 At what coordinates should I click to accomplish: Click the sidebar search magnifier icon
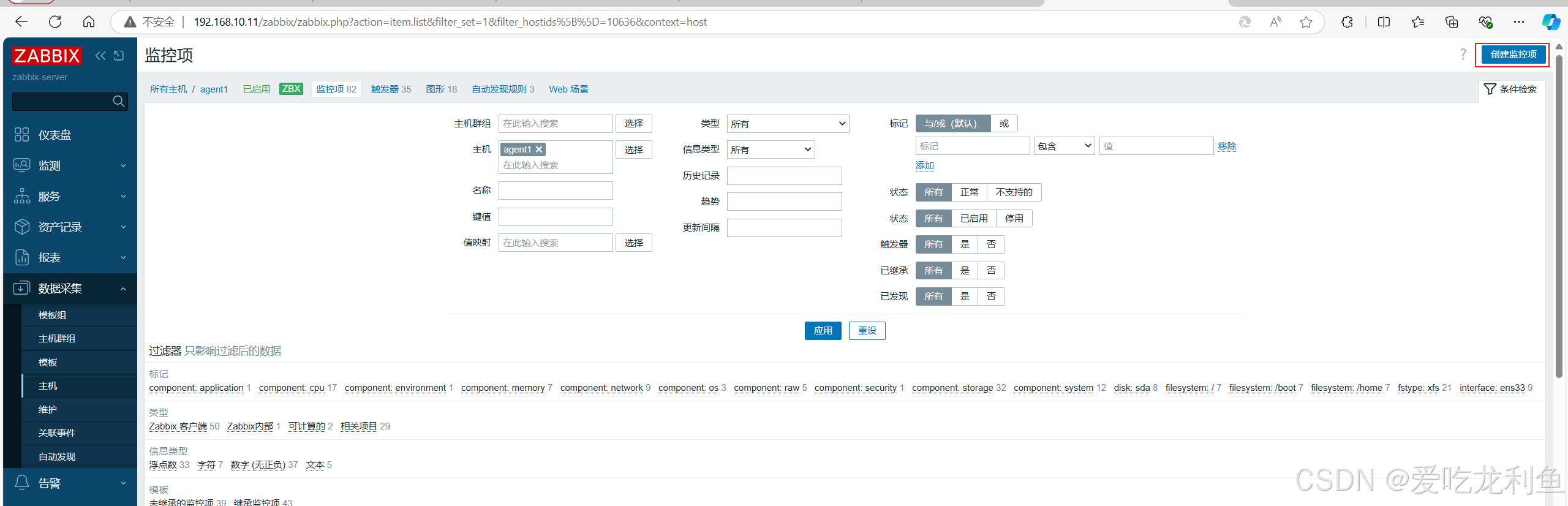119,101
